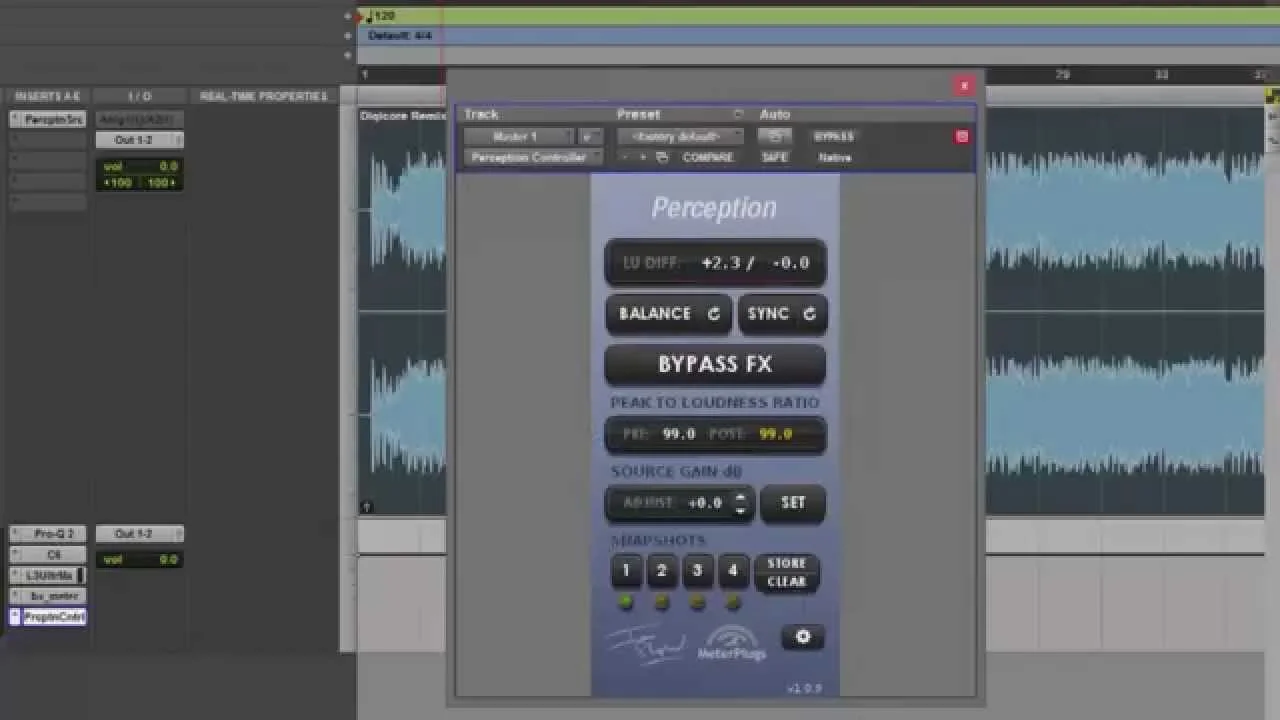The width and height of the screenshot is (1280, 720).
Task: Select next preset with plus button
Action: pos(643,157)
